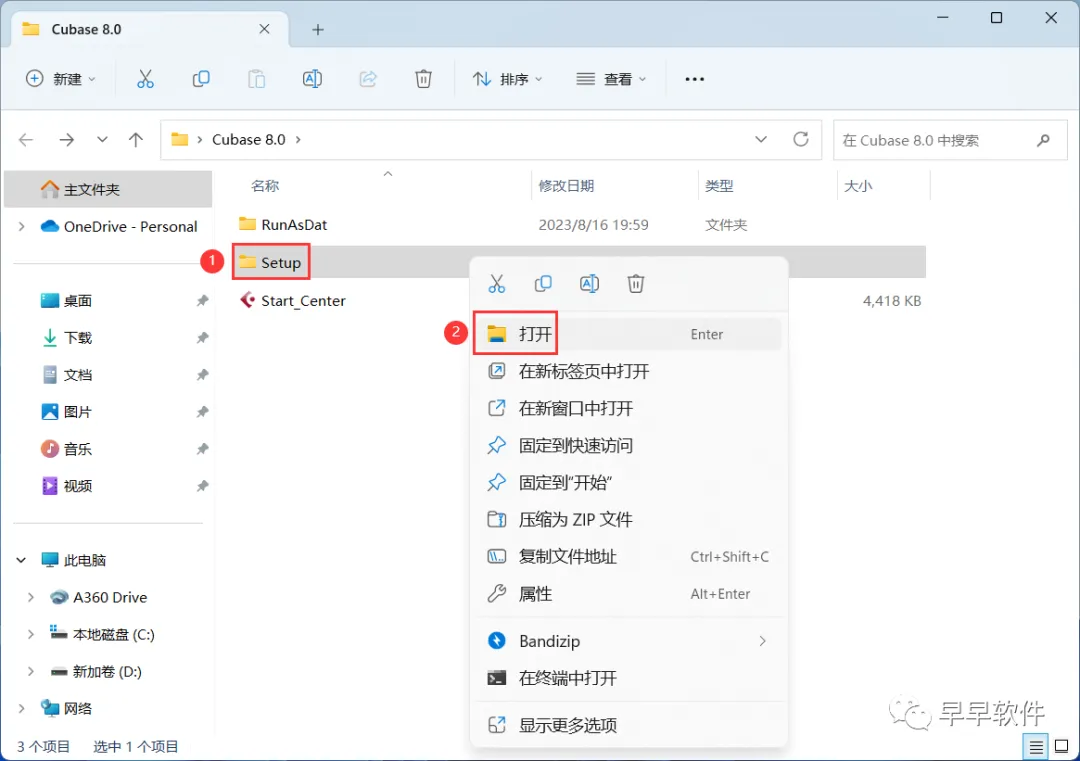
Task: Select 压缩为 ZIP 文件
Action: pos(628,520)
